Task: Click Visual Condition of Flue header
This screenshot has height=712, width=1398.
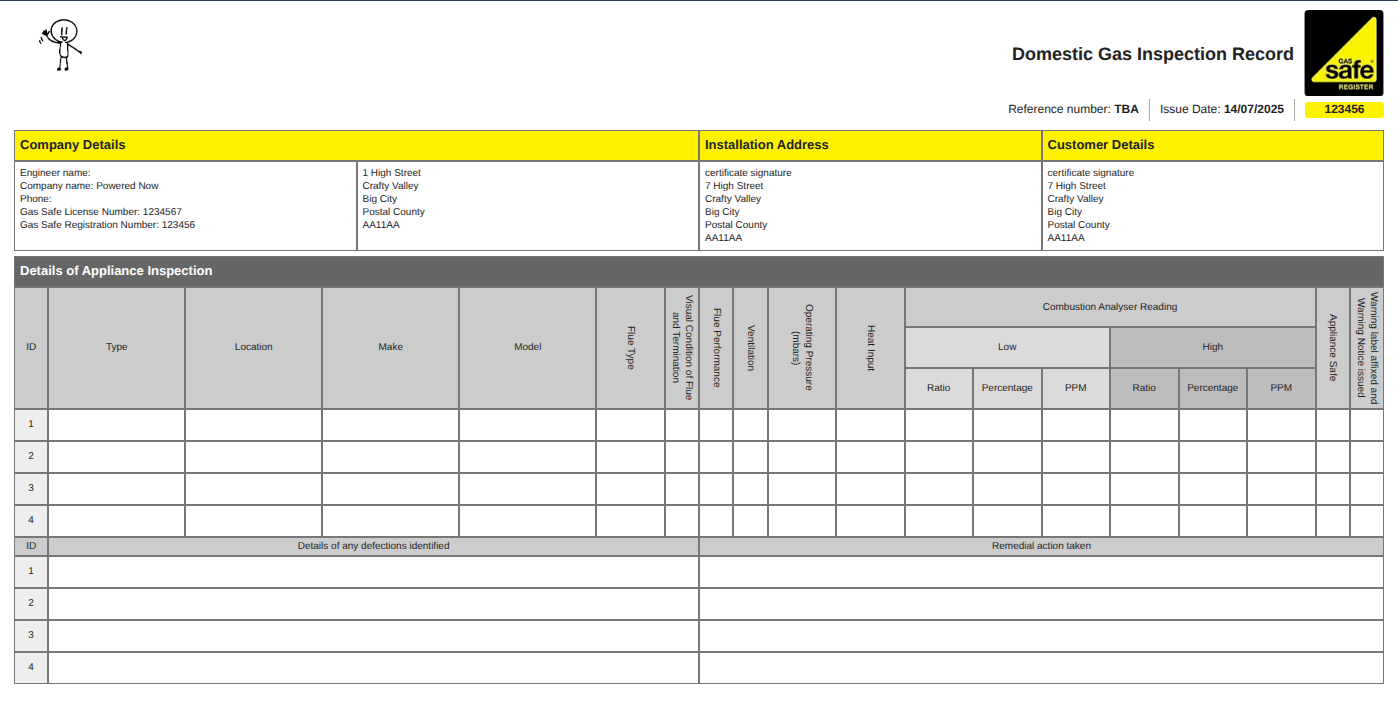Action: pos(682,348)
